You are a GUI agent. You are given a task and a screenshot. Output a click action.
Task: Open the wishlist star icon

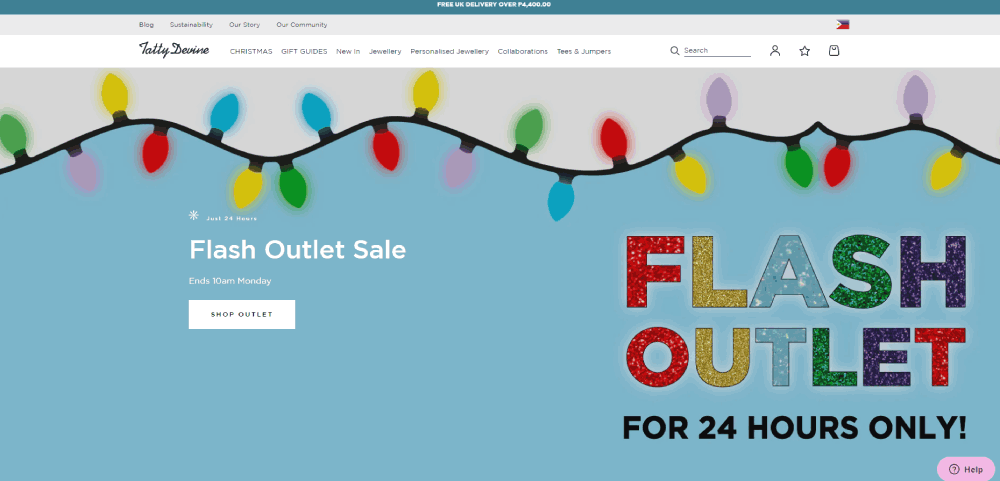tap(805, 51)
